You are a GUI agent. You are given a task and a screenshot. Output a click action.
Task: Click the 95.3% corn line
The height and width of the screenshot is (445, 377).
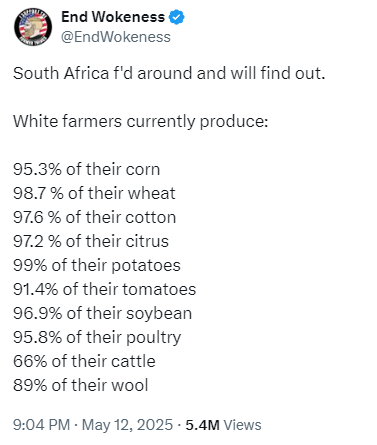pos(87,169)
